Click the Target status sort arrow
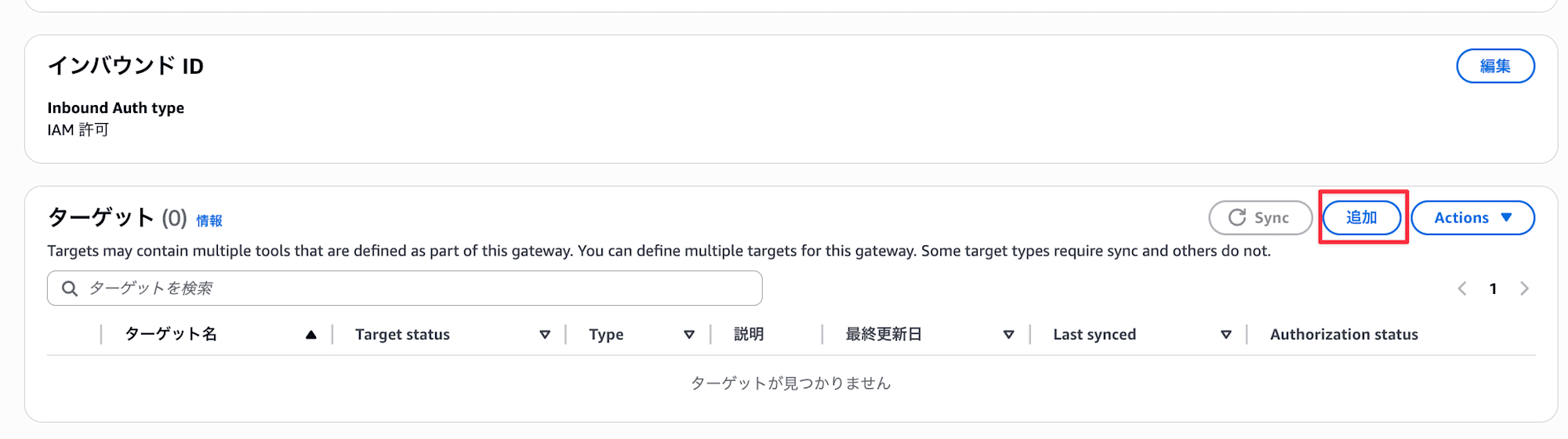Viewport: 1568px width, 439px height. coord(545,335)
